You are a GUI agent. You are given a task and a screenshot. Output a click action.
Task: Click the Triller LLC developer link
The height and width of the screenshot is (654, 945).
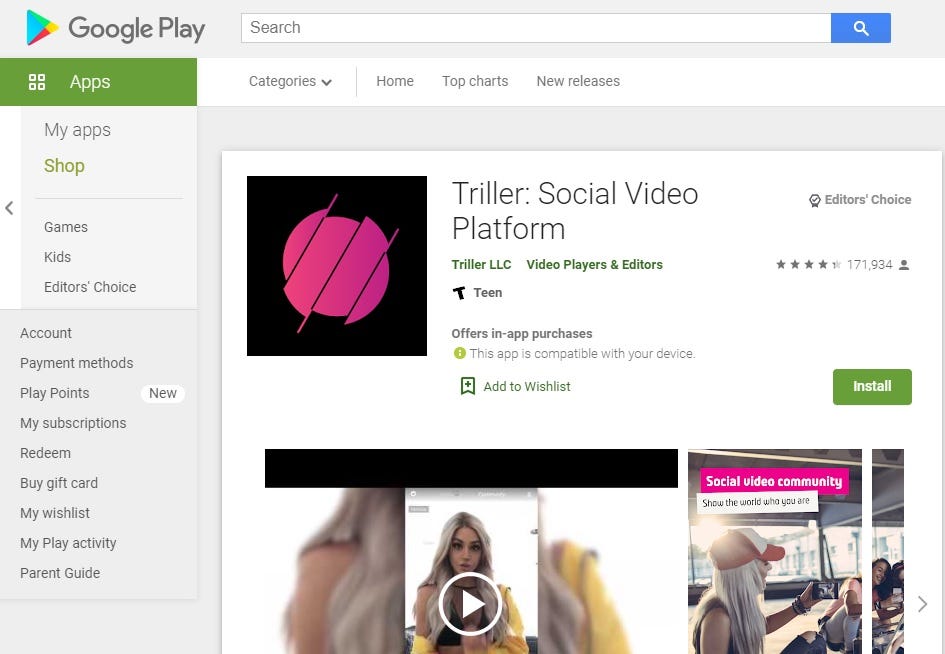481,265
